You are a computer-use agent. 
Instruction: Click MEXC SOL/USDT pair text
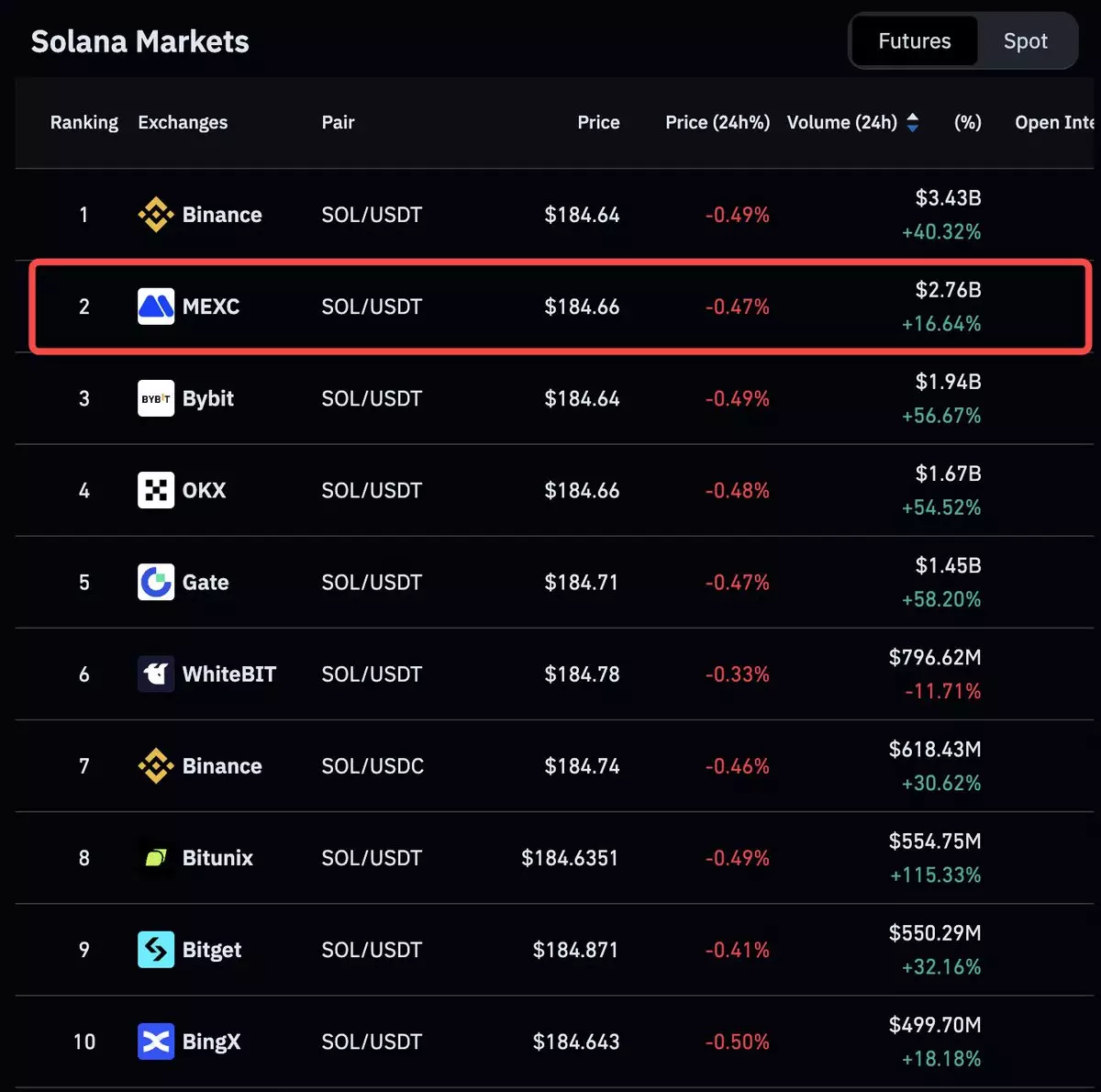372,306
